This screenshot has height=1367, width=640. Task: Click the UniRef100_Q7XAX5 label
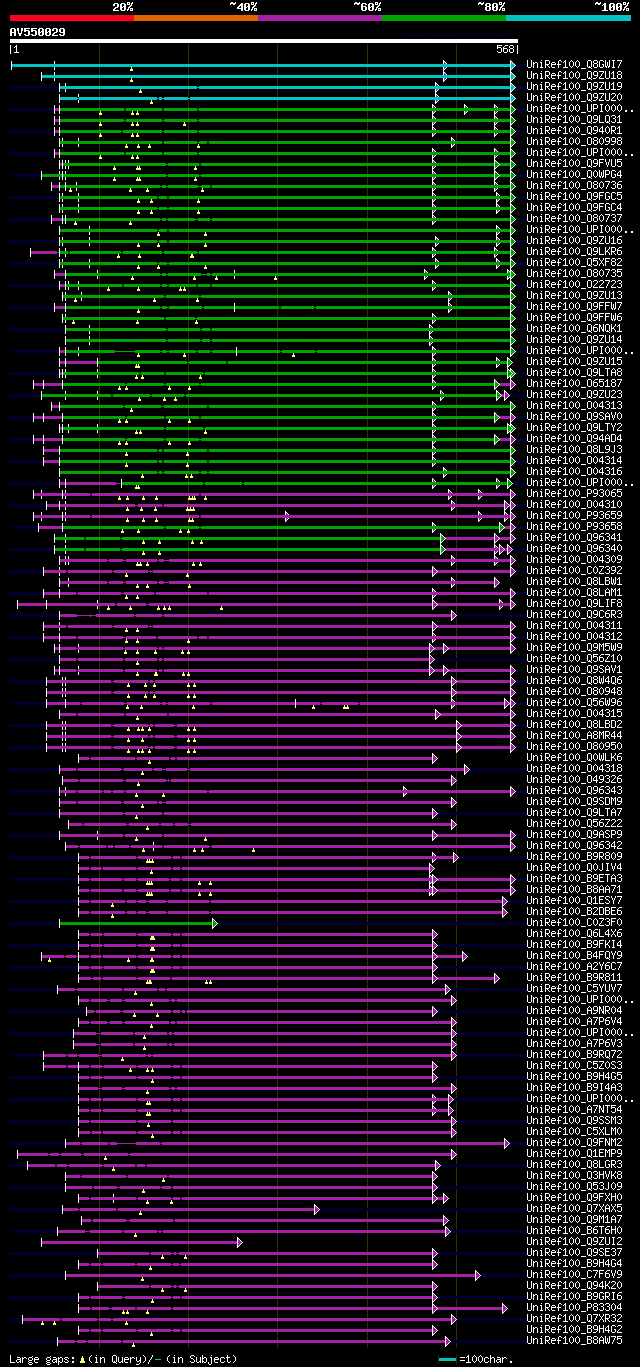point(574,1208)
